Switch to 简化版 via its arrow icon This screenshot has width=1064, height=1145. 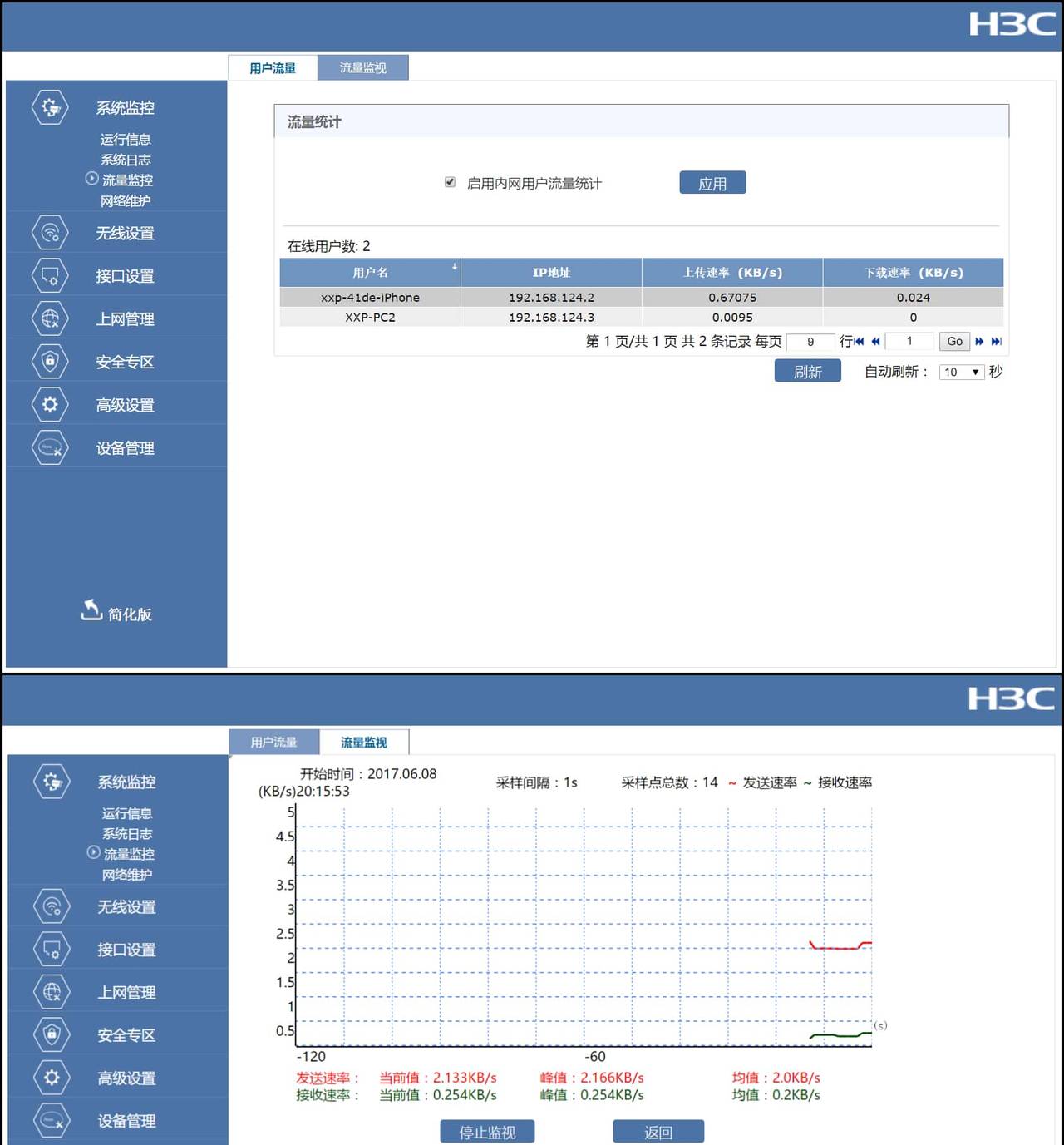click(91, 611)
